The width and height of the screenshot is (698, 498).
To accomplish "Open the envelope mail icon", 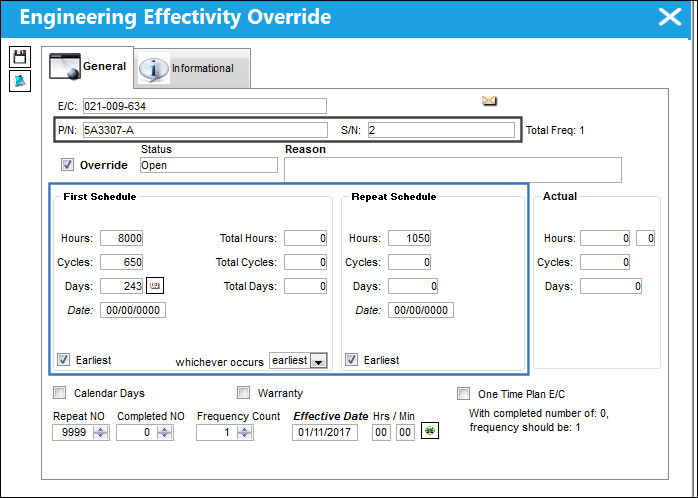I will (489, 101).
